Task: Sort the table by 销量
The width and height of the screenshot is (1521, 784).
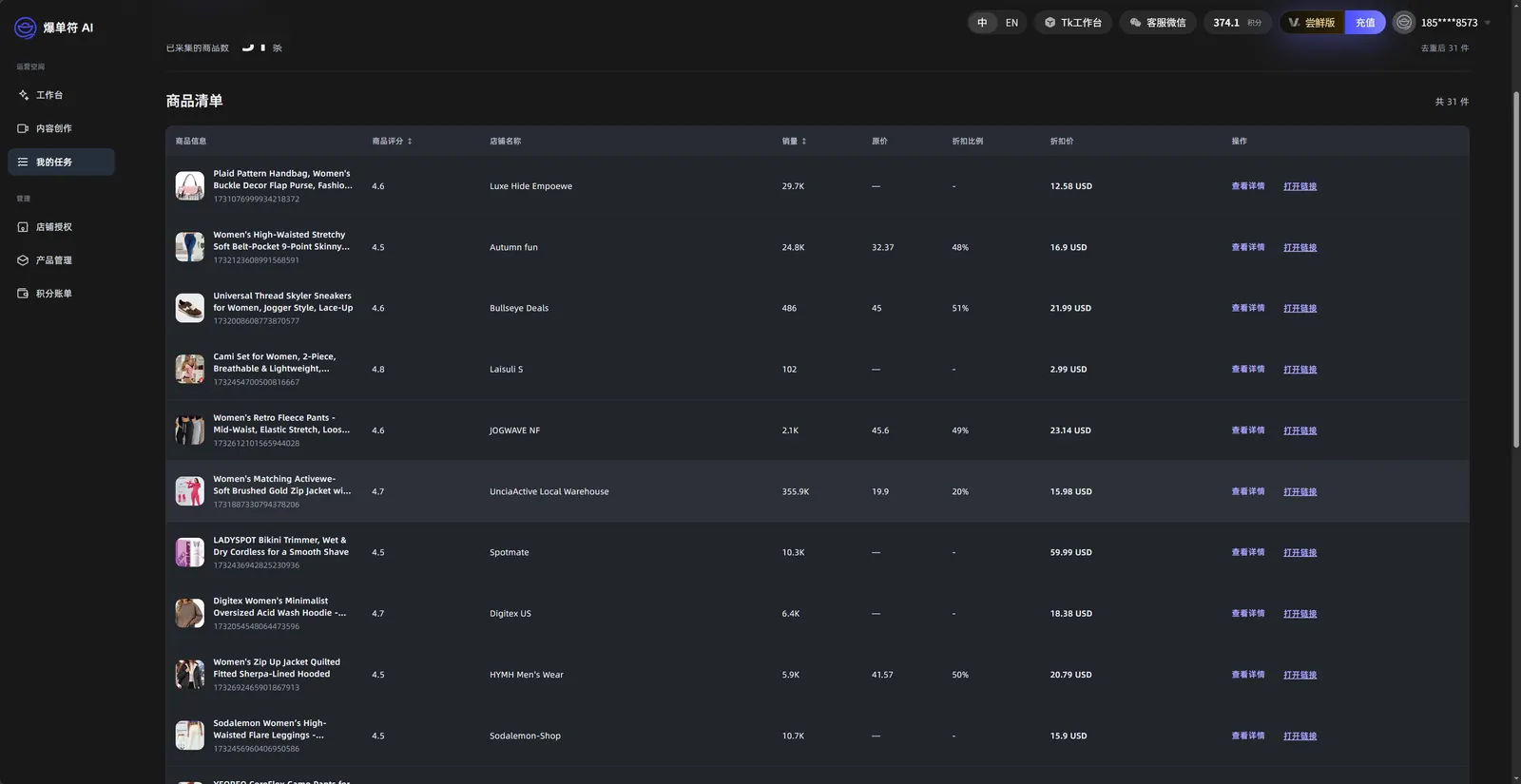Action: click(794, 141)
